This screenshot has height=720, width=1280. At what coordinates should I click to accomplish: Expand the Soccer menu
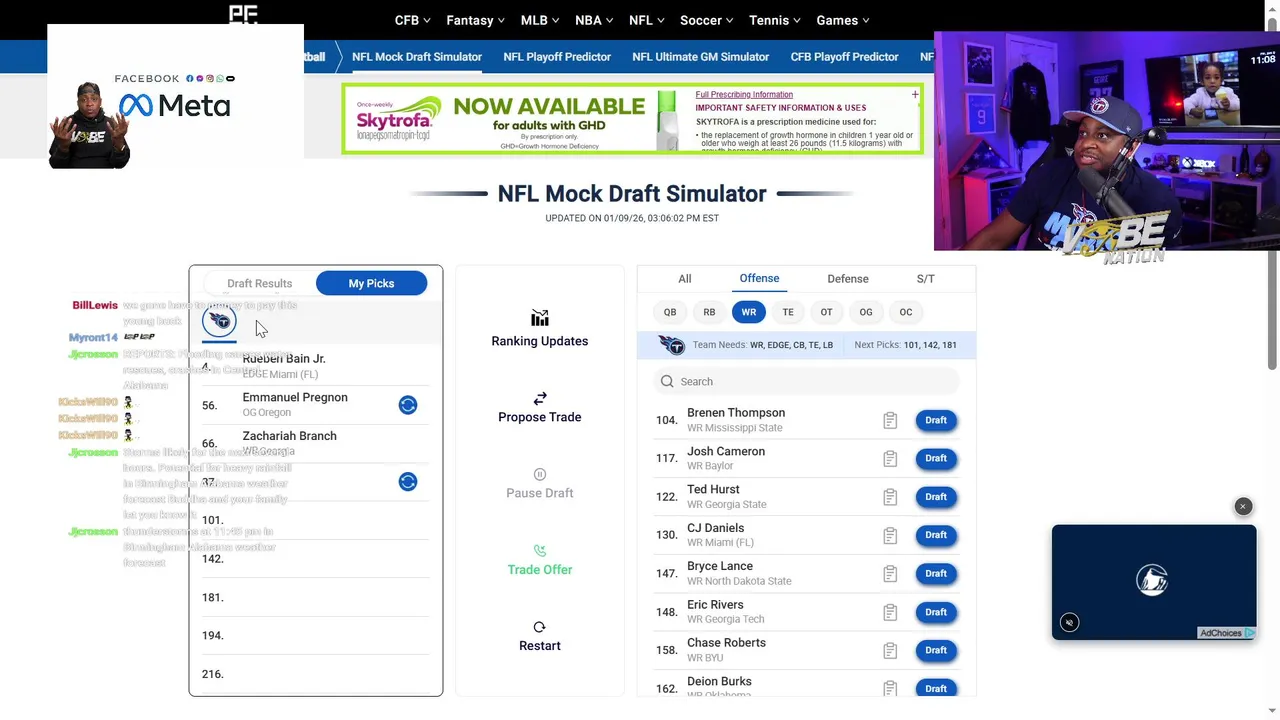click(707, 20)
